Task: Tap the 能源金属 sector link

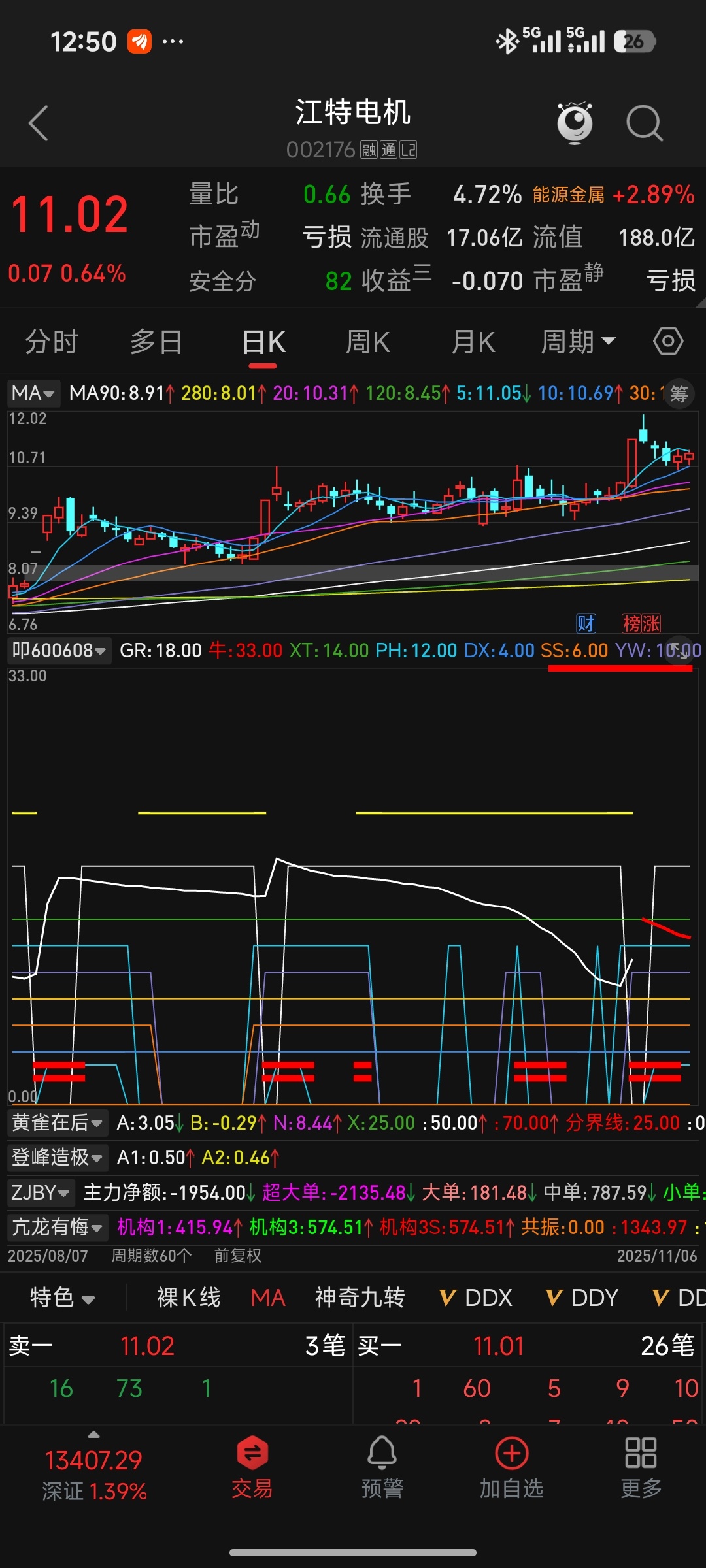Action: tap(569, 195)
